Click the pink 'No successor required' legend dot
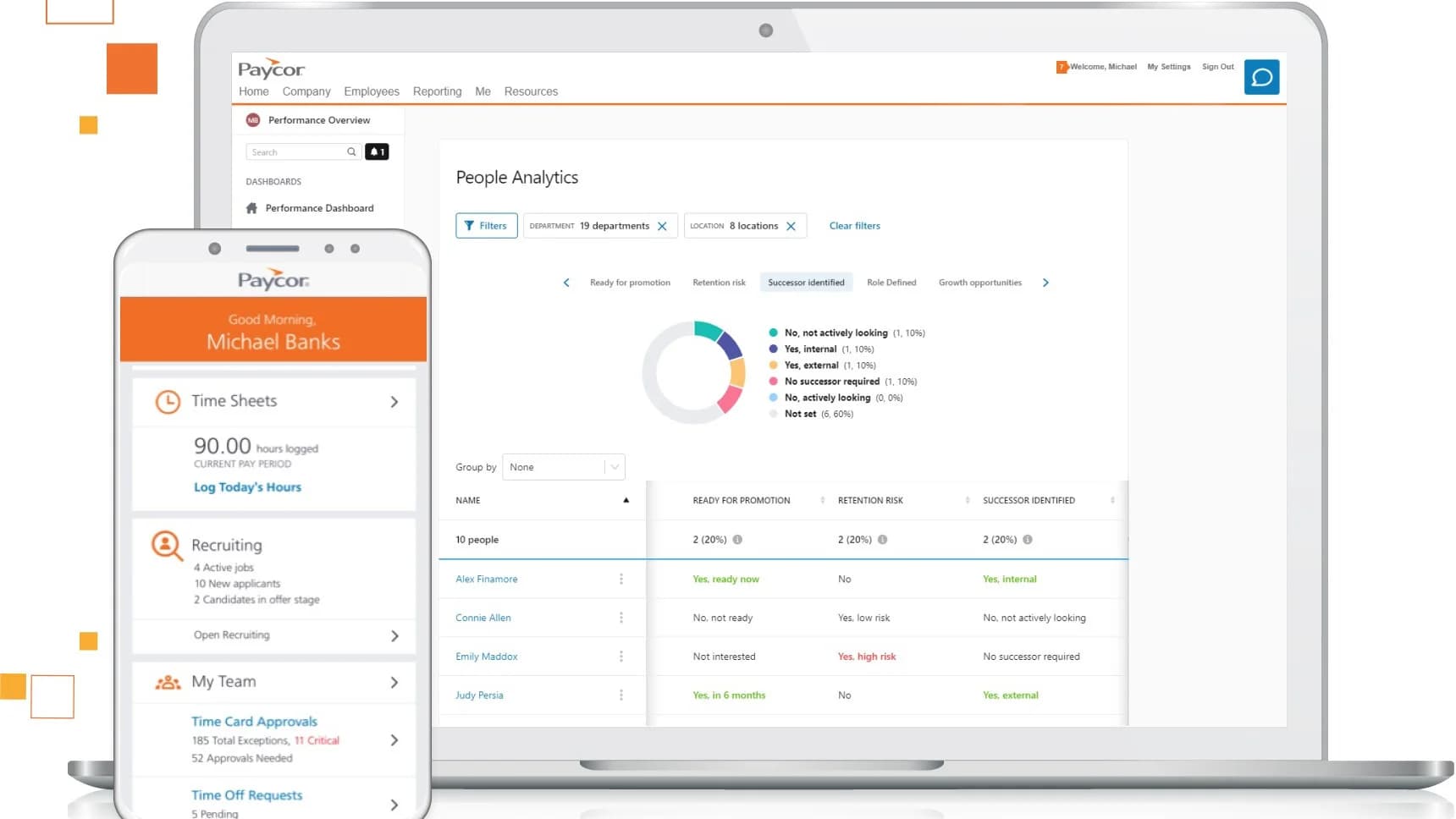Screen dimensions: 1456x819 tap(773, 382)
